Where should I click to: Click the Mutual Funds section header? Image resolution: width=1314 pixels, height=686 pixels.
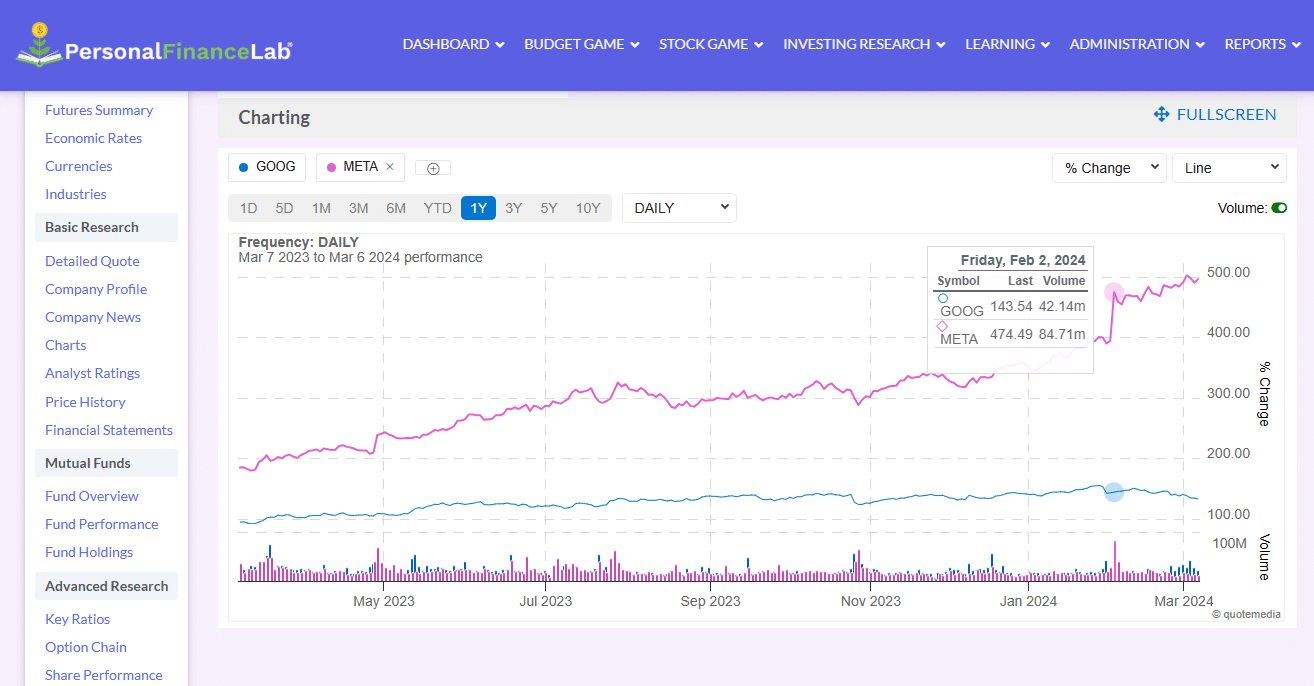pos(106,463)
